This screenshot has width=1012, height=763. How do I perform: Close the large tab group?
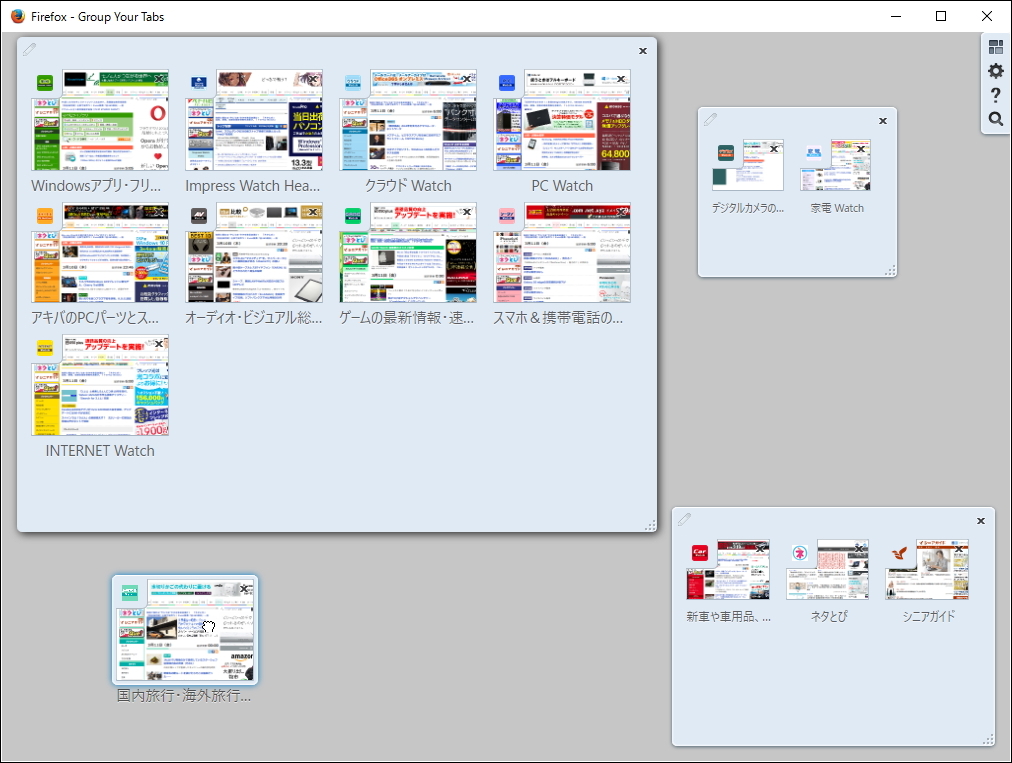643,51
